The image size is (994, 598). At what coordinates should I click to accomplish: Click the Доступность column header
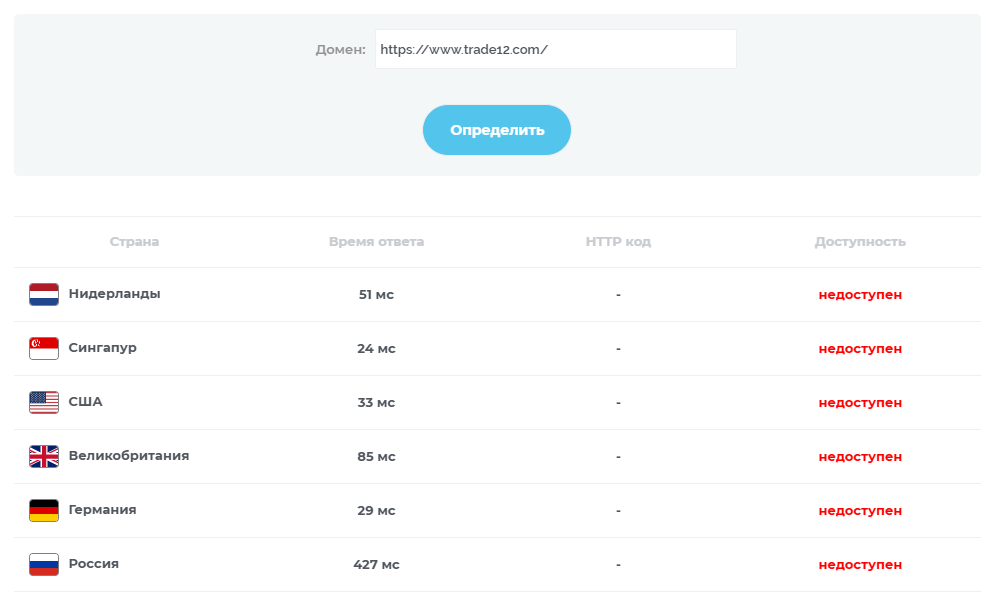tap(860, 242)
